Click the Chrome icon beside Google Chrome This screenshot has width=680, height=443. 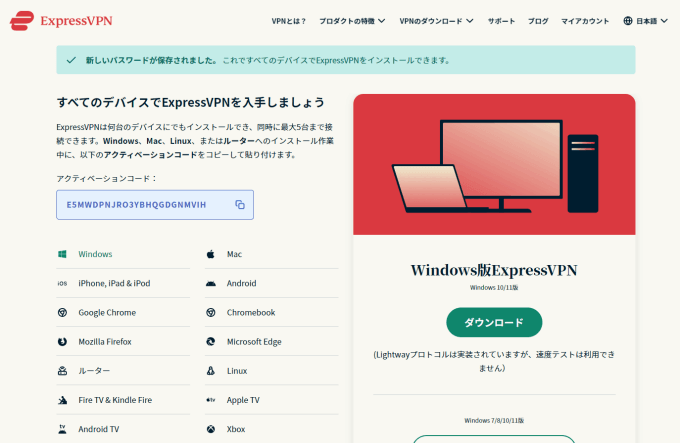[x=62, y=313]
